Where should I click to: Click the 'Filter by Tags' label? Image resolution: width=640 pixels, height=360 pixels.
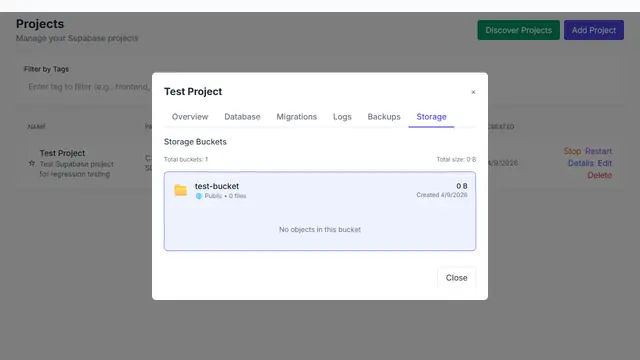[46, 69]
